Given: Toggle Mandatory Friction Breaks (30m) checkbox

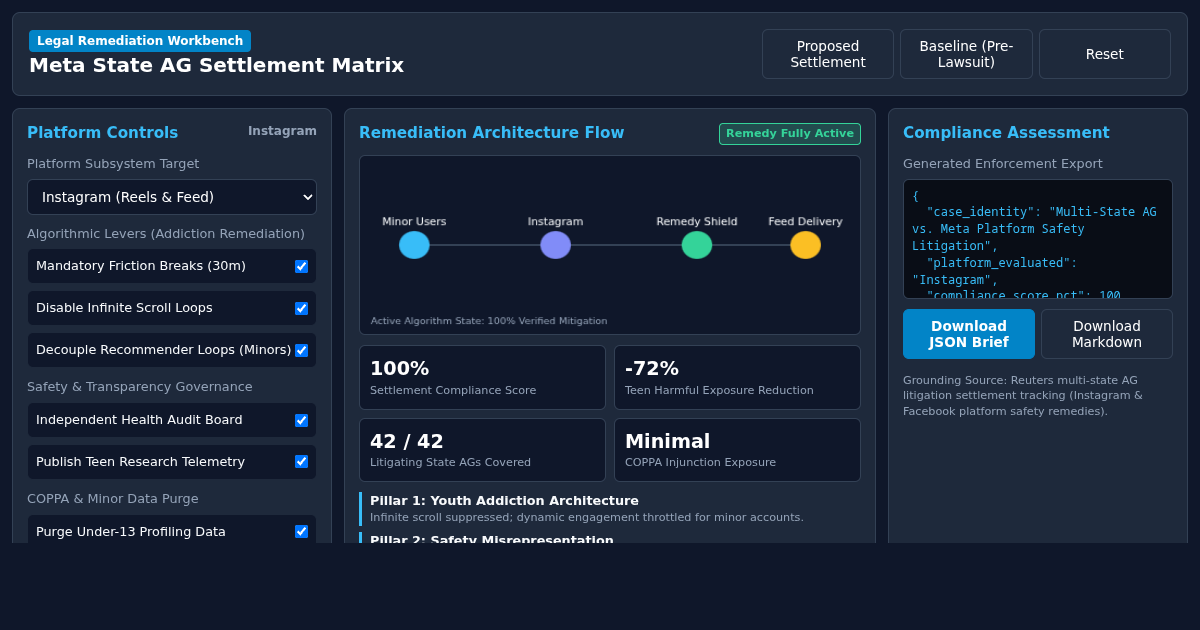Looking at the screenshot, I should click(301, 266).
